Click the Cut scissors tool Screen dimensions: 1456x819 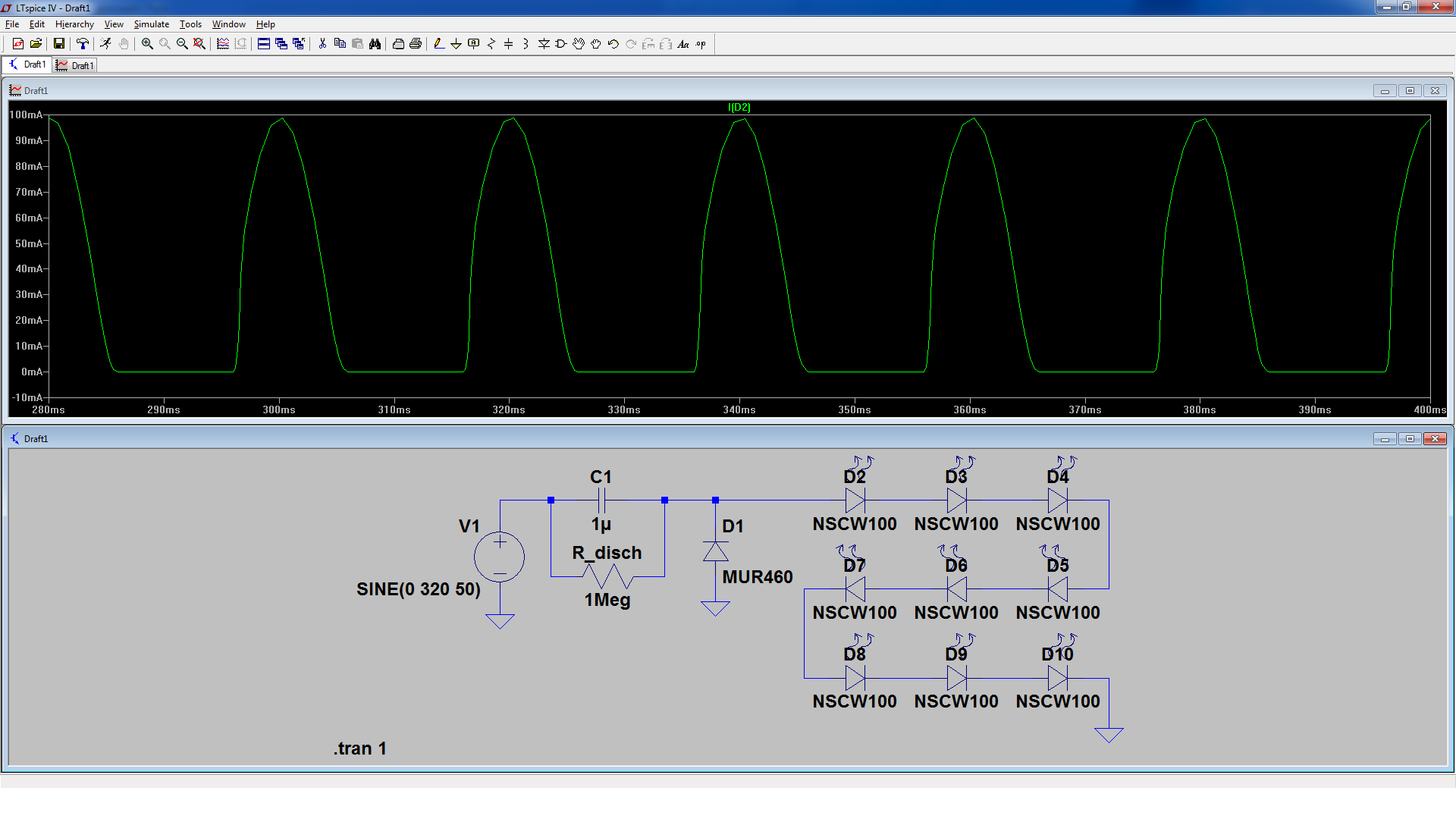[322, 44]
